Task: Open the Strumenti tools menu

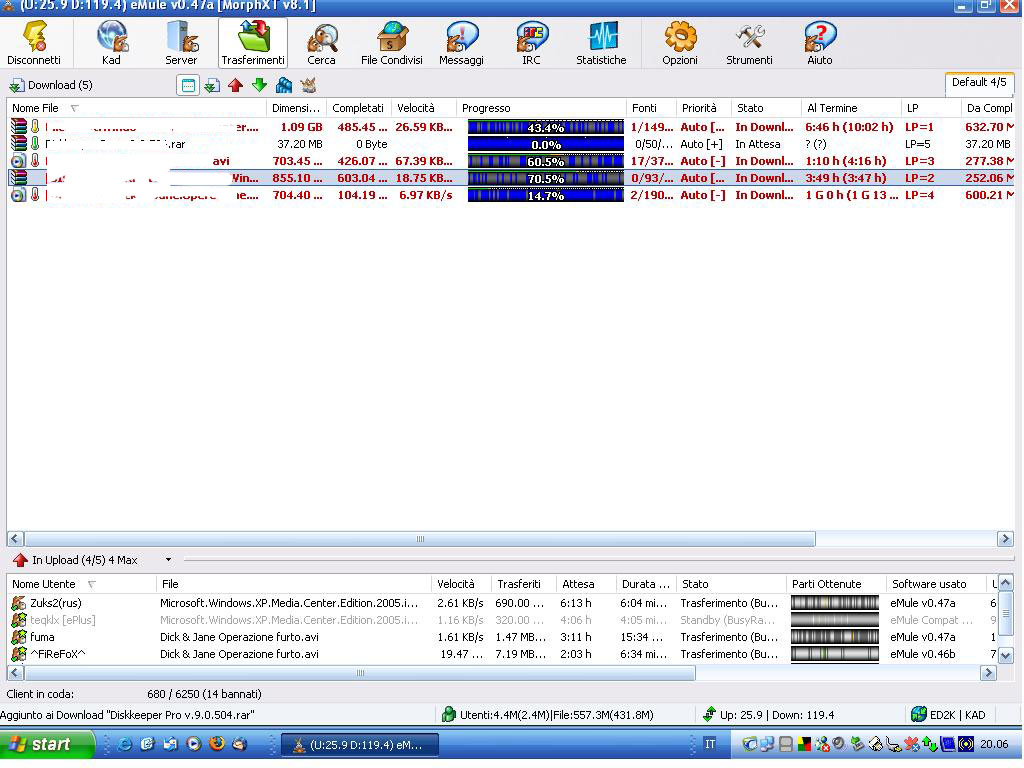Action: click(x=749, y=43)
